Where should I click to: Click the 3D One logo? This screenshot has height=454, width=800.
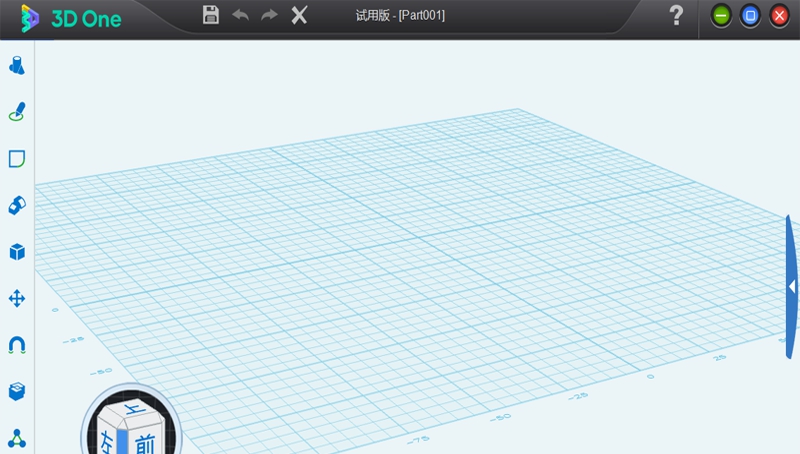[71, 19]
